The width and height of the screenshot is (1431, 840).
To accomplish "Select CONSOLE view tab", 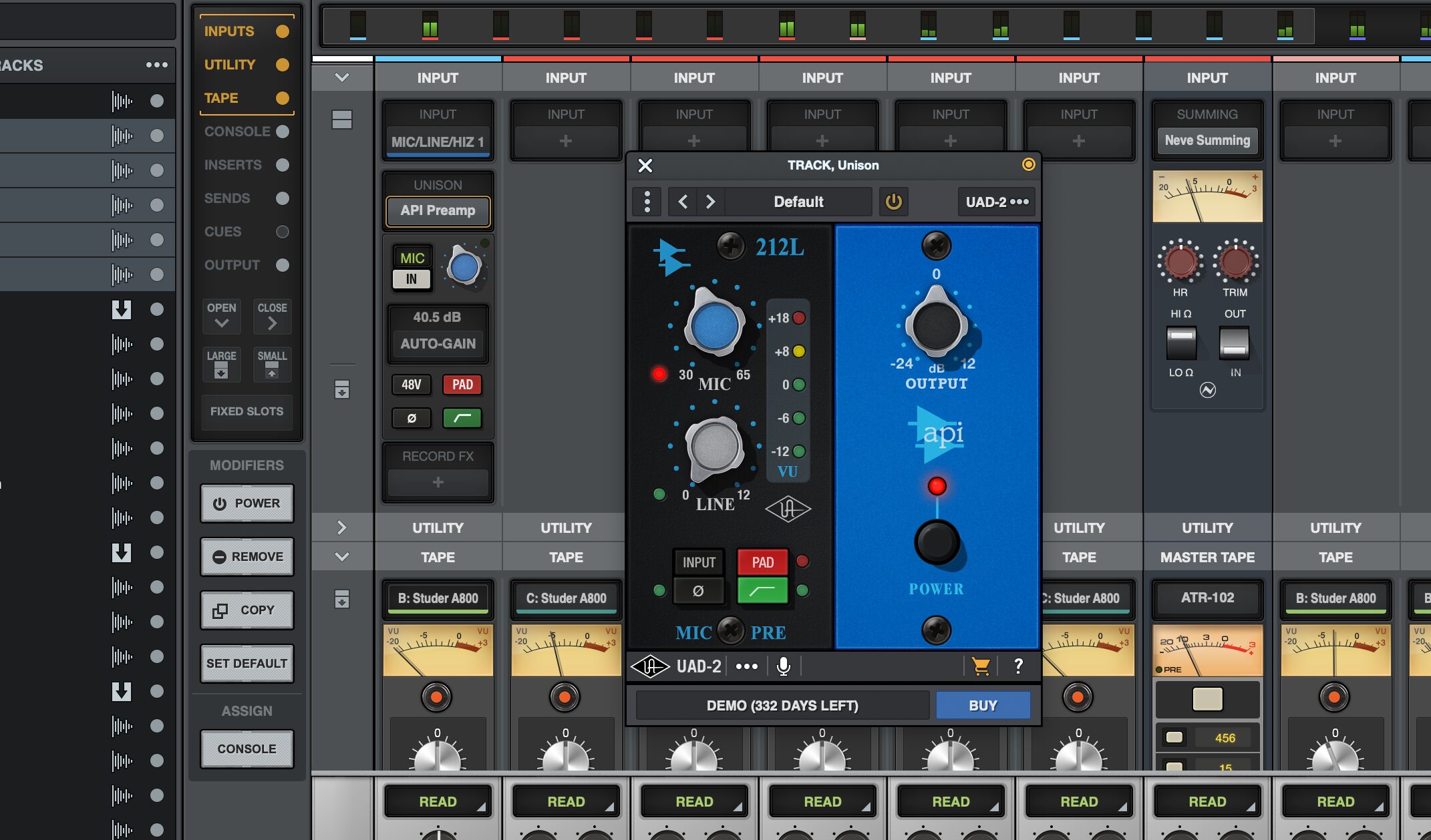I will coord(247,132).
